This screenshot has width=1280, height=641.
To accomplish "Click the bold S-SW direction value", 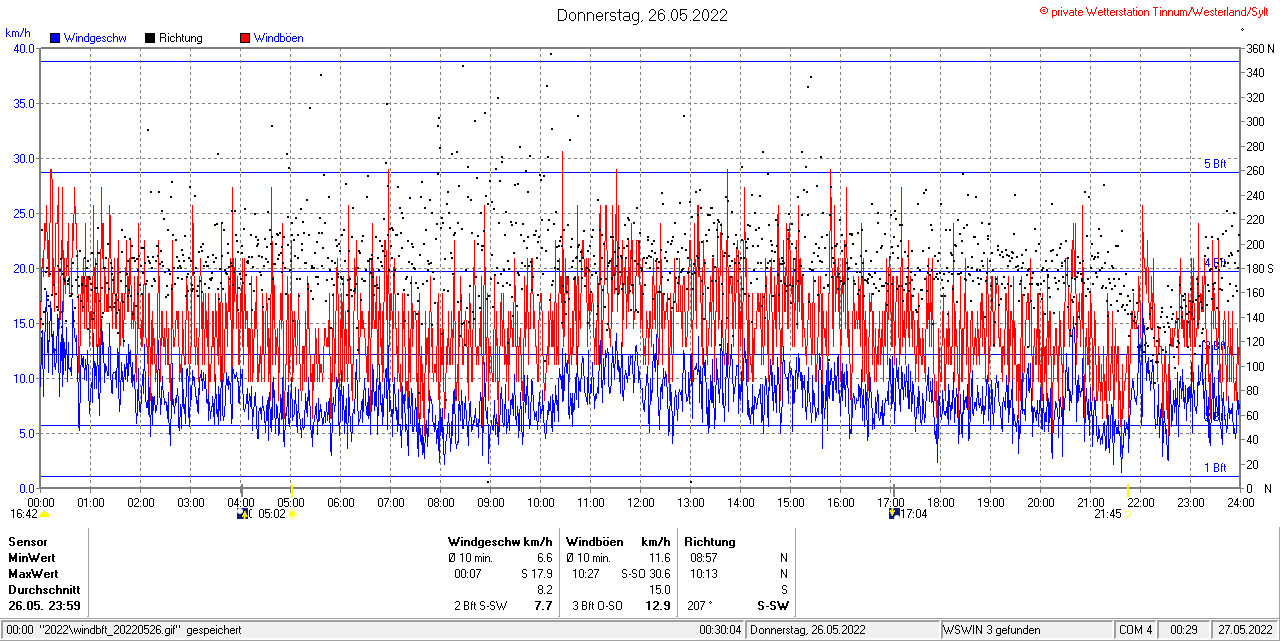I will pyautogui.click(x=773, y=606).
